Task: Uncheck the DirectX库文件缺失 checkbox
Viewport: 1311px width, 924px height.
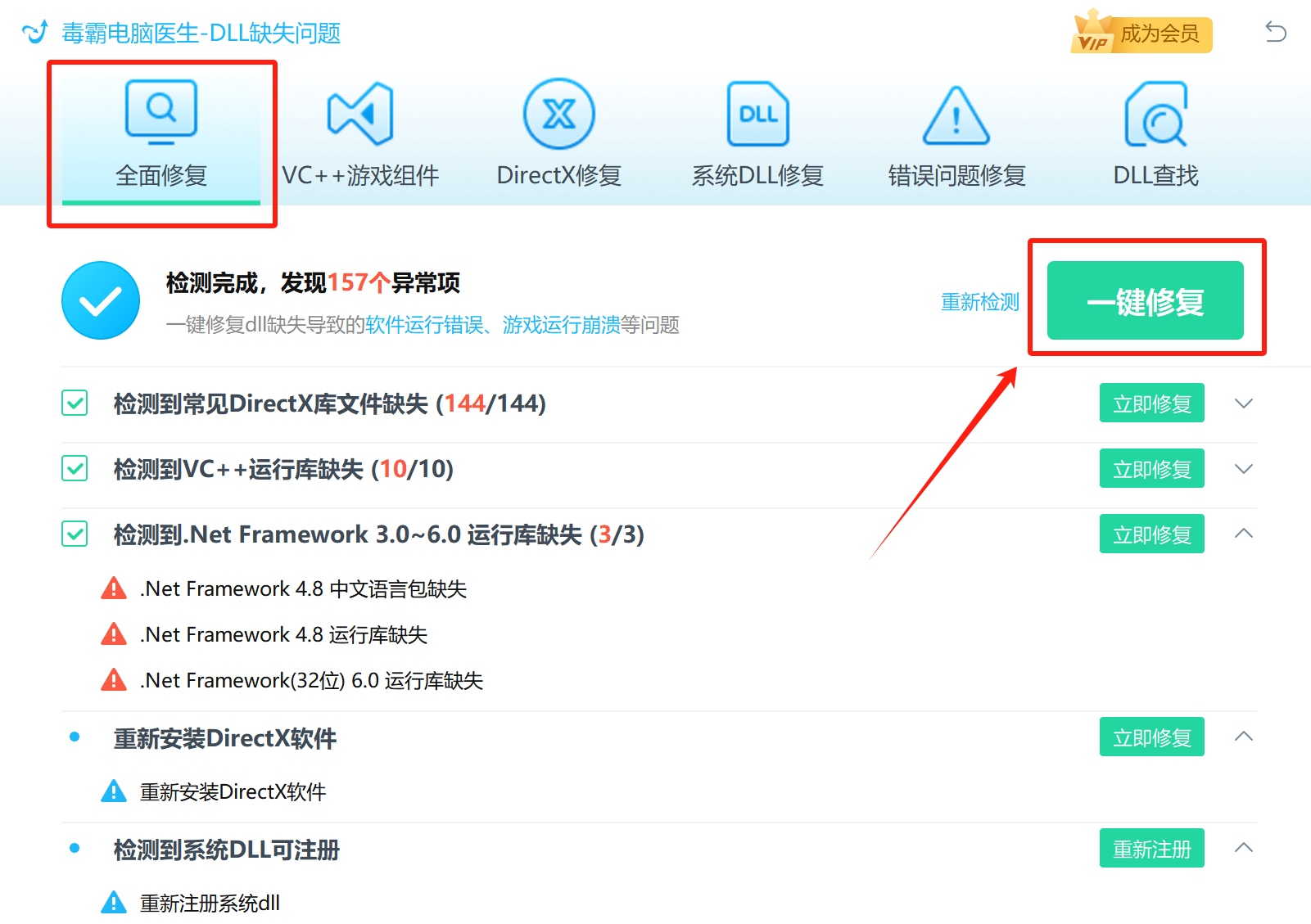Action: tap(74, 403)
